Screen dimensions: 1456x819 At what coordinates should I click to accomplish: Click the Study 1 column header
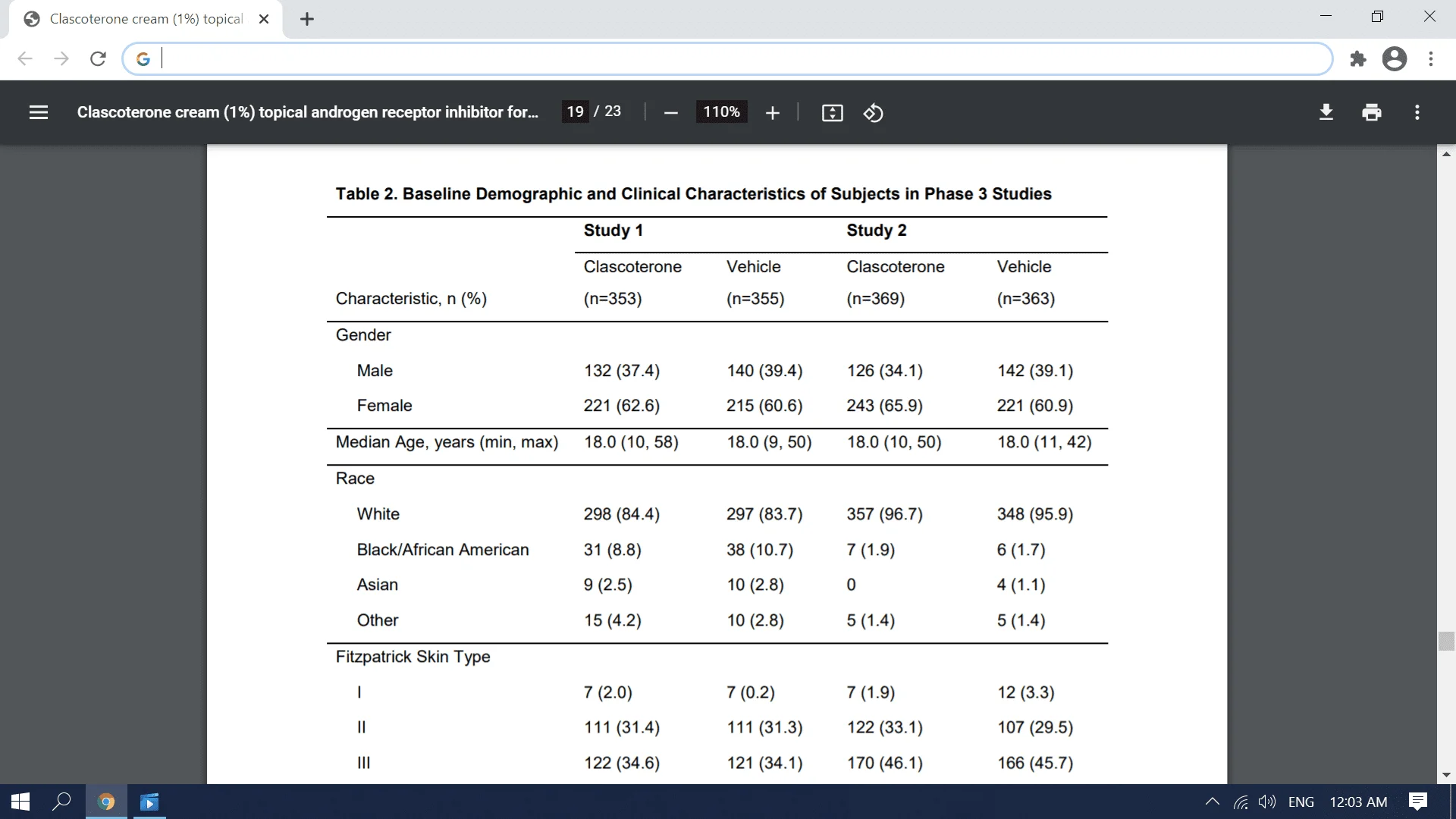[613, 230]
